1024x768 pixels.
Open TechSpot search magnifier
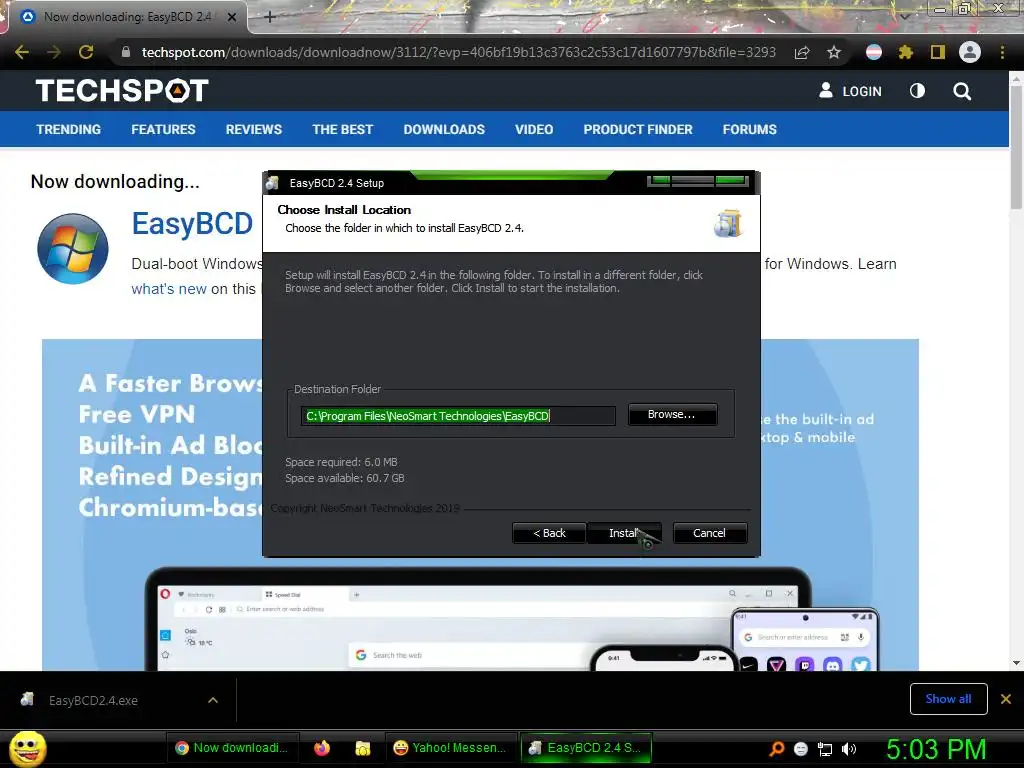(x=962, y=91)
